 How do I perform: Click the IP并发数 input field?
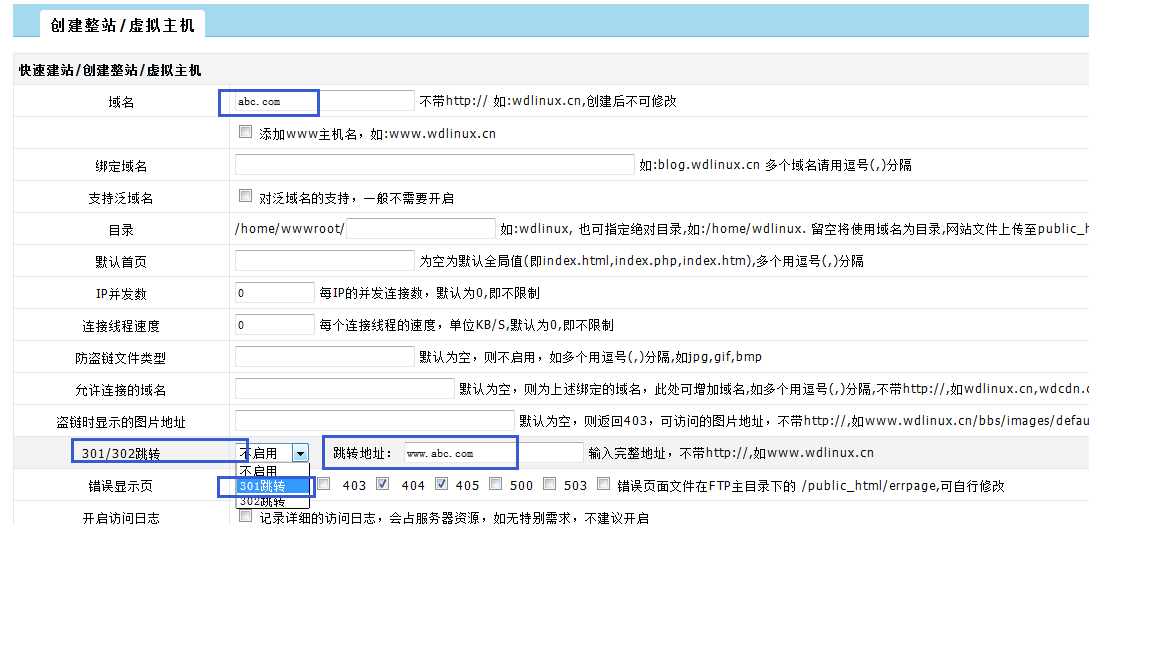point(274,293)
